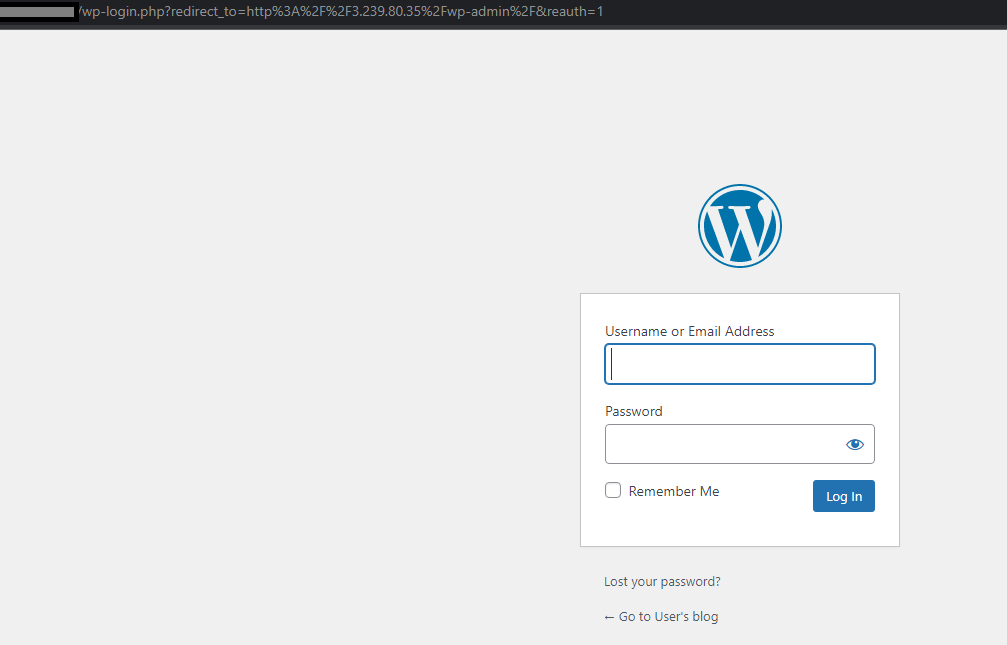This screenshot has width=1007, height=645.
Task: Focus the Username or Email Address field
Action: [740, 364]
